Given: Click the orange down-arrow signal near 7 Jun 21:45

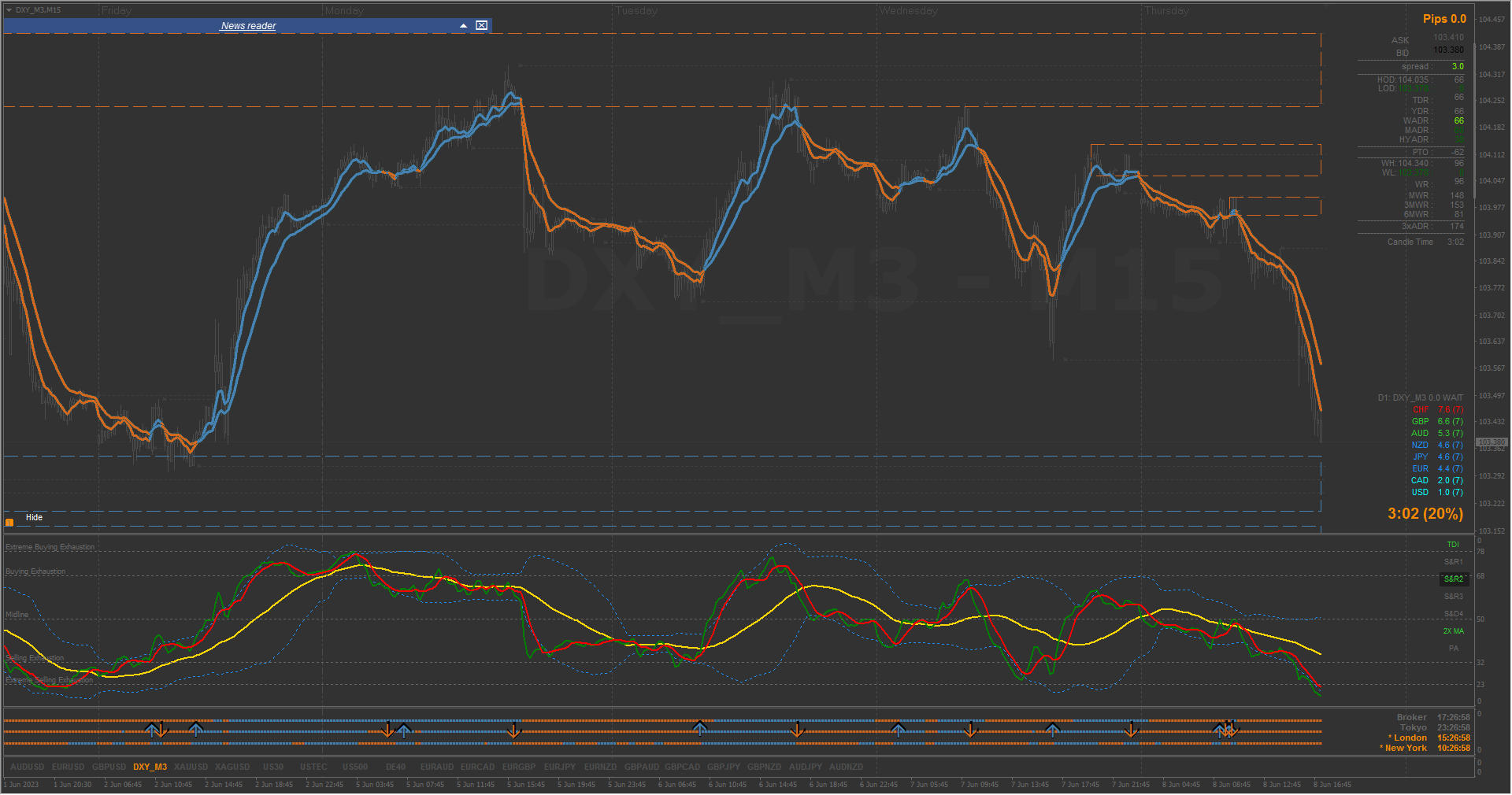Looking at the screenshot, I should pos(1131,730).
